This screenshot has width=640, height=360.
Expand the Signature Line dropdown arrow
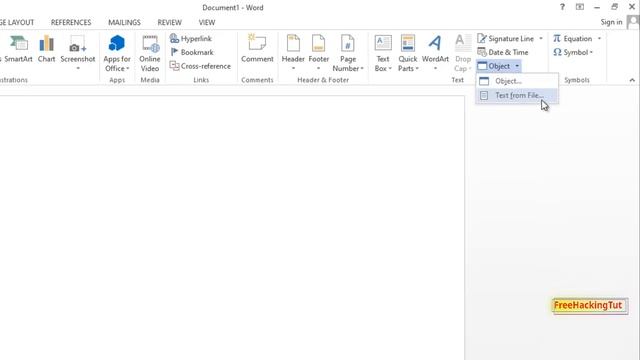pos(541,38)
